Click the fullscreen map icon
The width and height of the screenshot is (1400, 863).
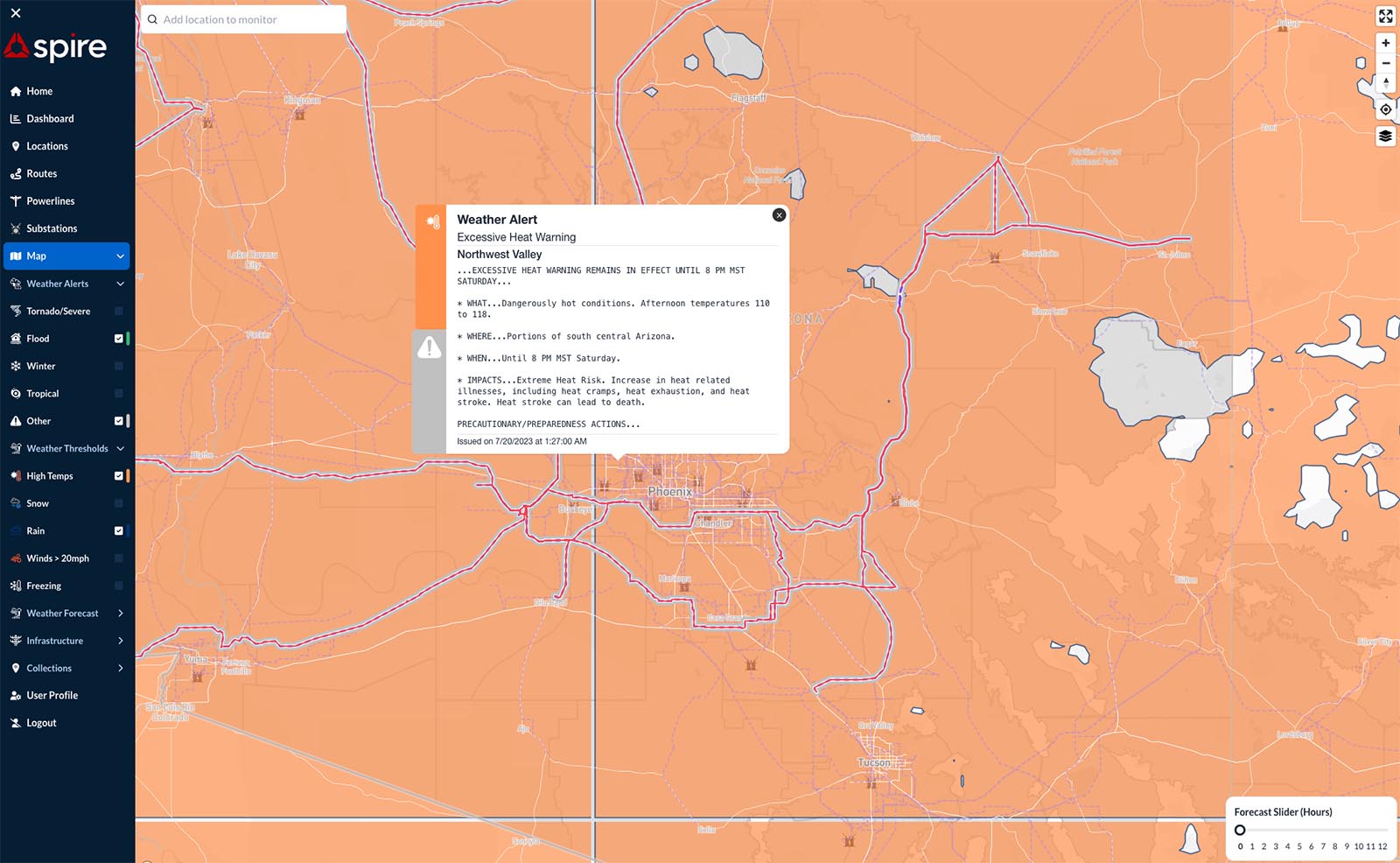pos(1385,17)
